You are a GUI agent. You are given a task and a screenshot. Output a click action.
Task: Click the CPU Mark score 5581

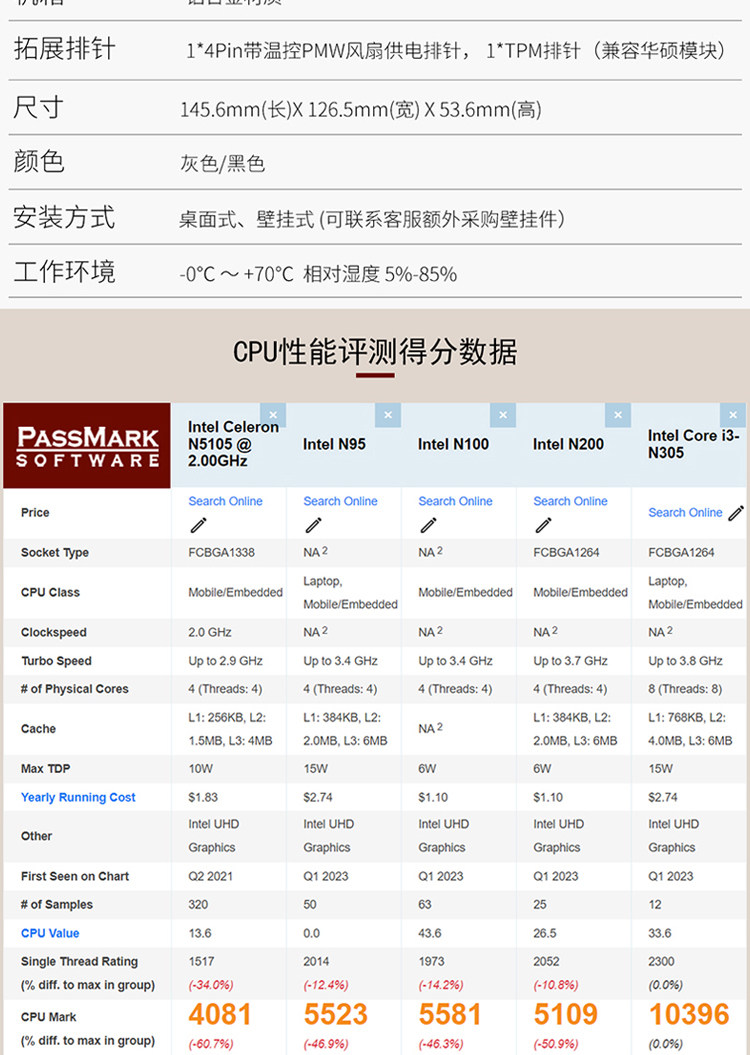coord(450,1015)
